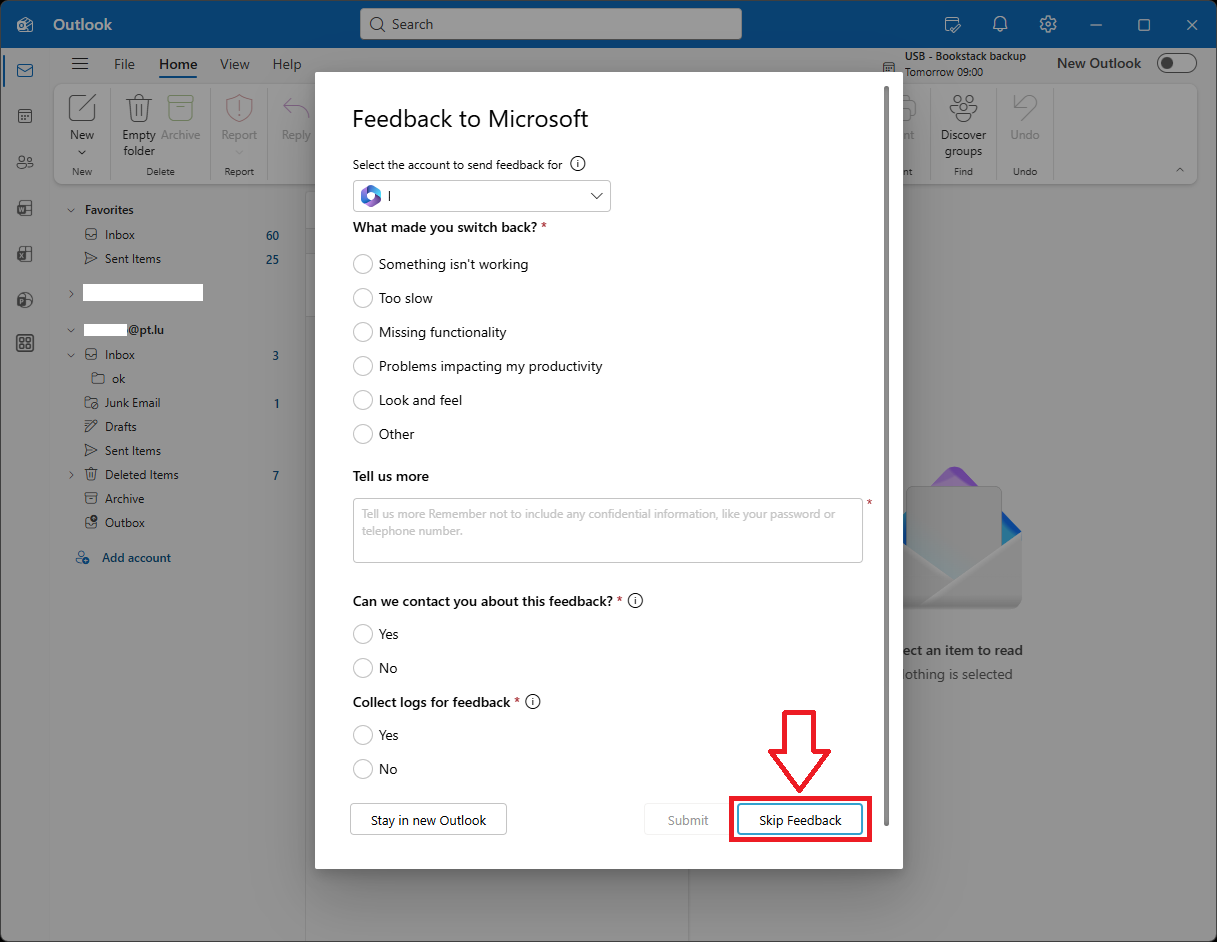Open the View ribbon tab
The height and width of the screenshot is (942, 1229).
[234, 64]
